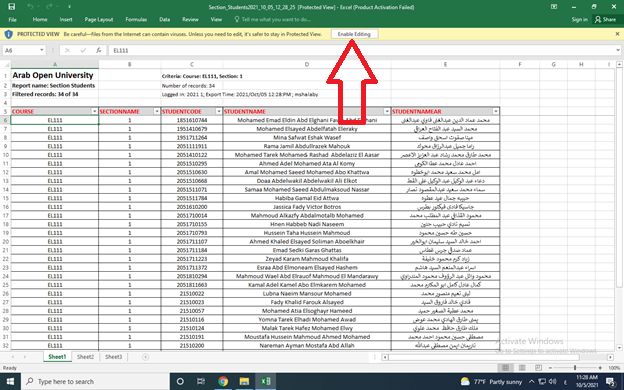Viewport: 624px width, 390px height.
Task: Open COURSE column filter dropdown
Action: point(94,111)
